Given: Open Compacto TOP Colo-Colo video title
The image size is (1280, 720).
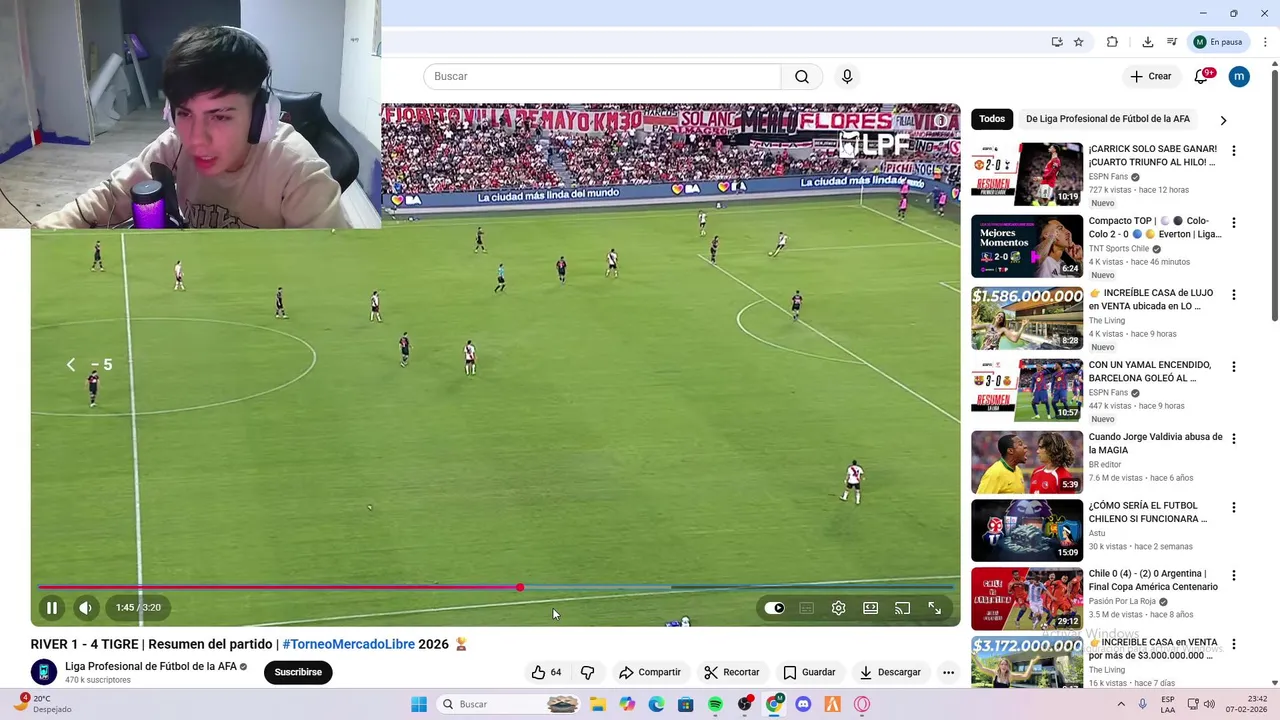Looking at the screenshot, I should [x=1154, y=227].
